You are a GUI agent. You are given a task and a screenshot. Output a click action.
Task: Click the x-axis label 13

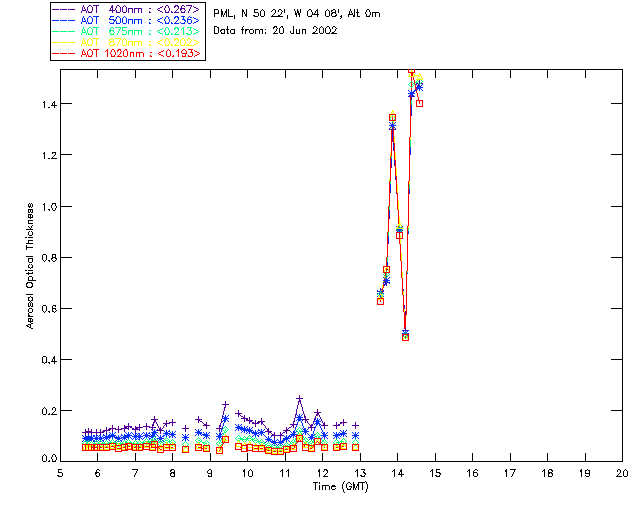360,473
